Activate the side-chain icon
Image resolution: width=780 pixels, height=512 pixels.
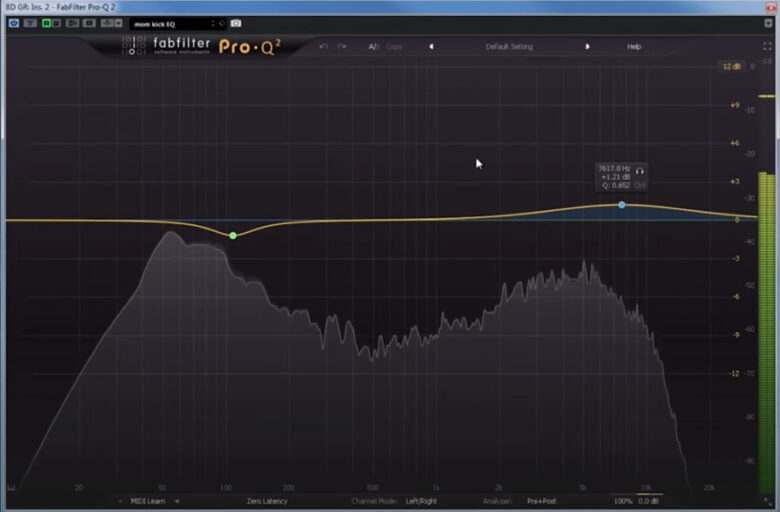coord(107,23)
